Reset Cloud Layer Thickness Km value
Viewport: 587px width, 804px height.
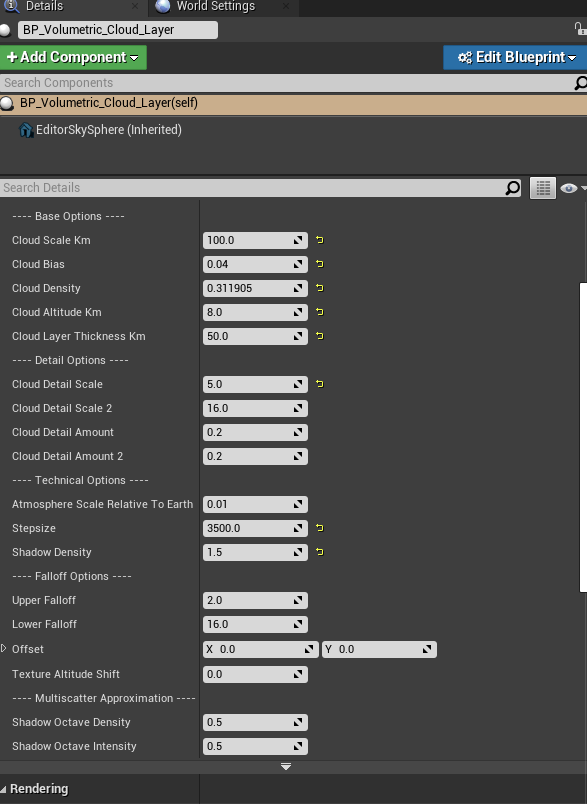[320, 336]
